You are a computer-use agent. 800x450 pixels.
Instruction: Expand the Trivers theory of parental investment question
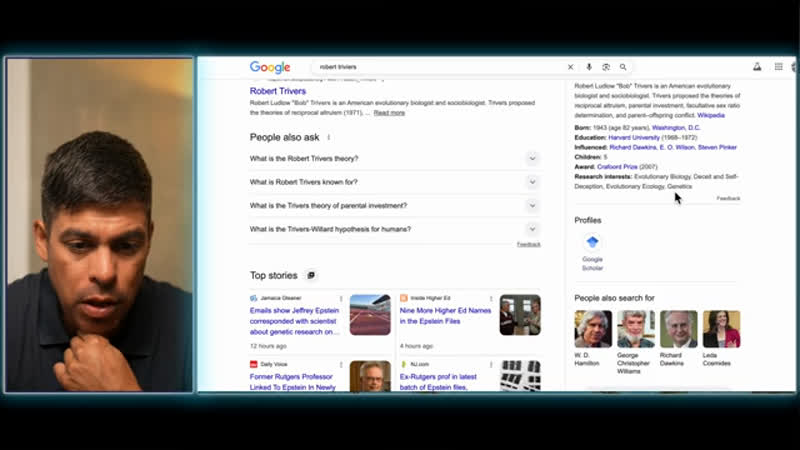tap(532, 206)
